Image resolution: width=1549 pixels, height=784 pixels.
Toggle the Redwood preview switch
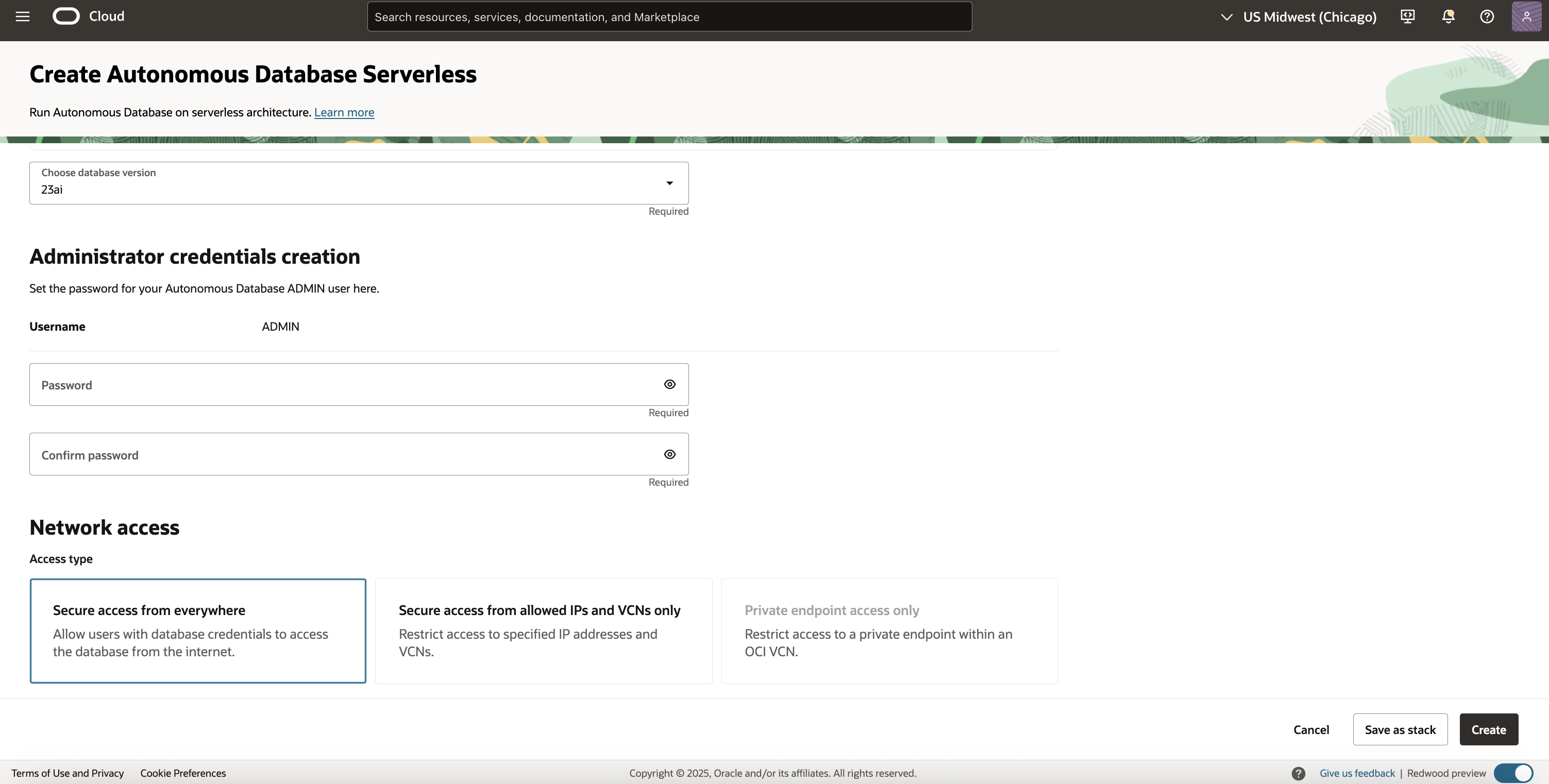point(1513,773)
